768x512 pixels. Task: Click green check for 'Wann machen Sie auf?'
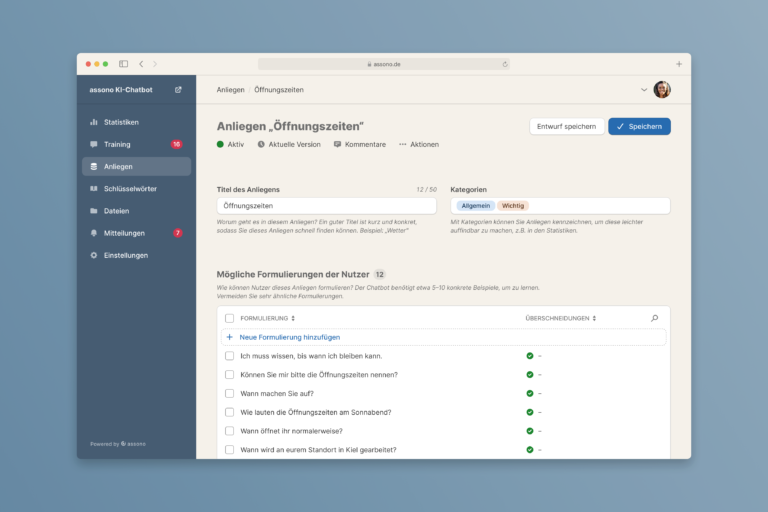click(x=529, y=393)
